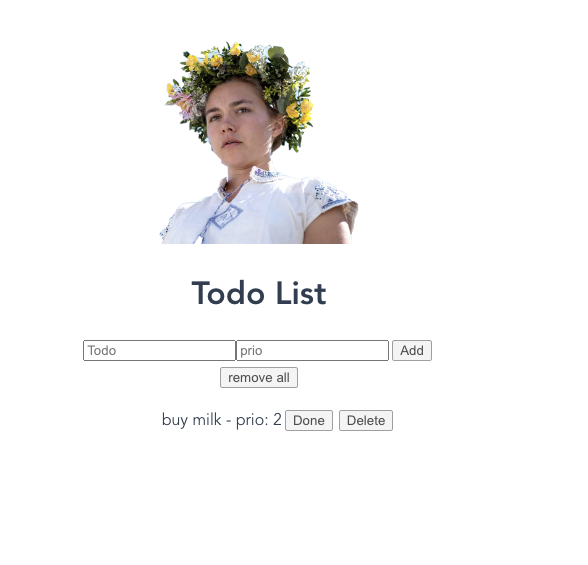Complete the milk task via Done
The image size is (588, 565).
[x=309, y=420]
